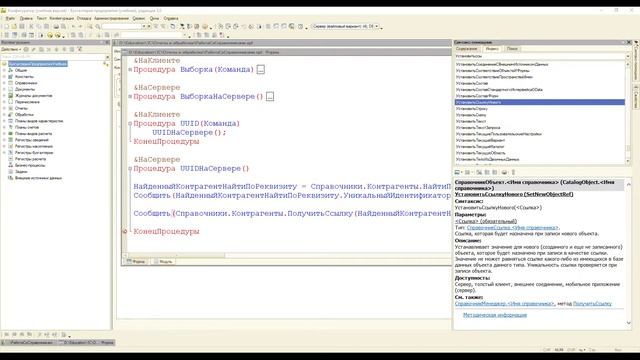Open the Действия dropdown in configuration panel
This screenshot has width=640, height=360.
click(x=11, y=49)
